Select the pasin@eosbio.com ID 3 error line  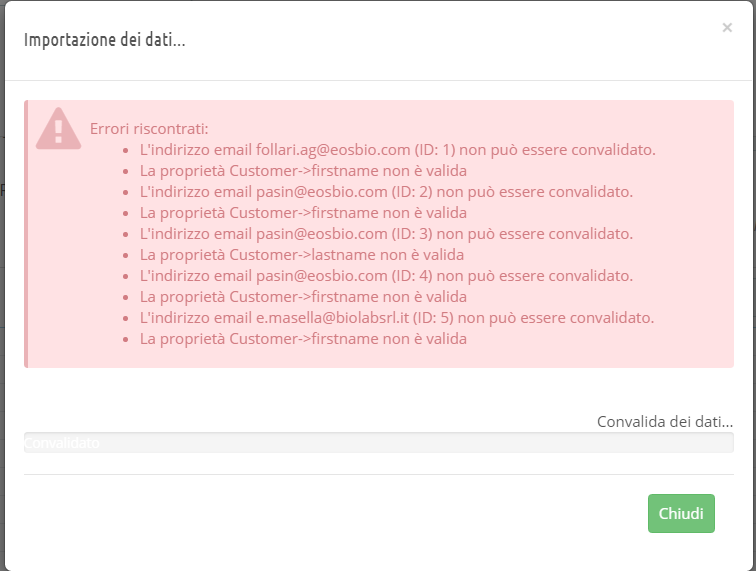pos(386,233)
